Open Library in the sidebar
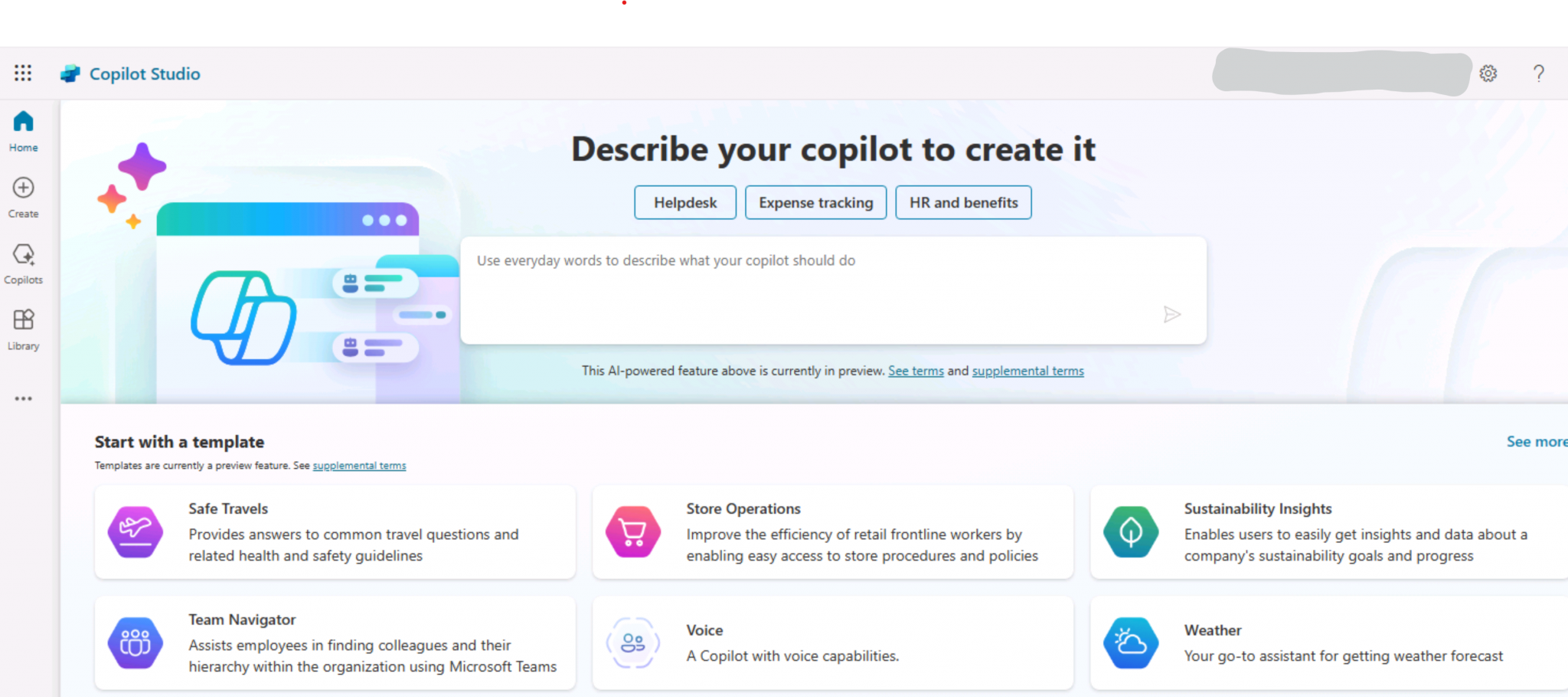The width and height of the screenshot is (1568, 697). point(23,329)
